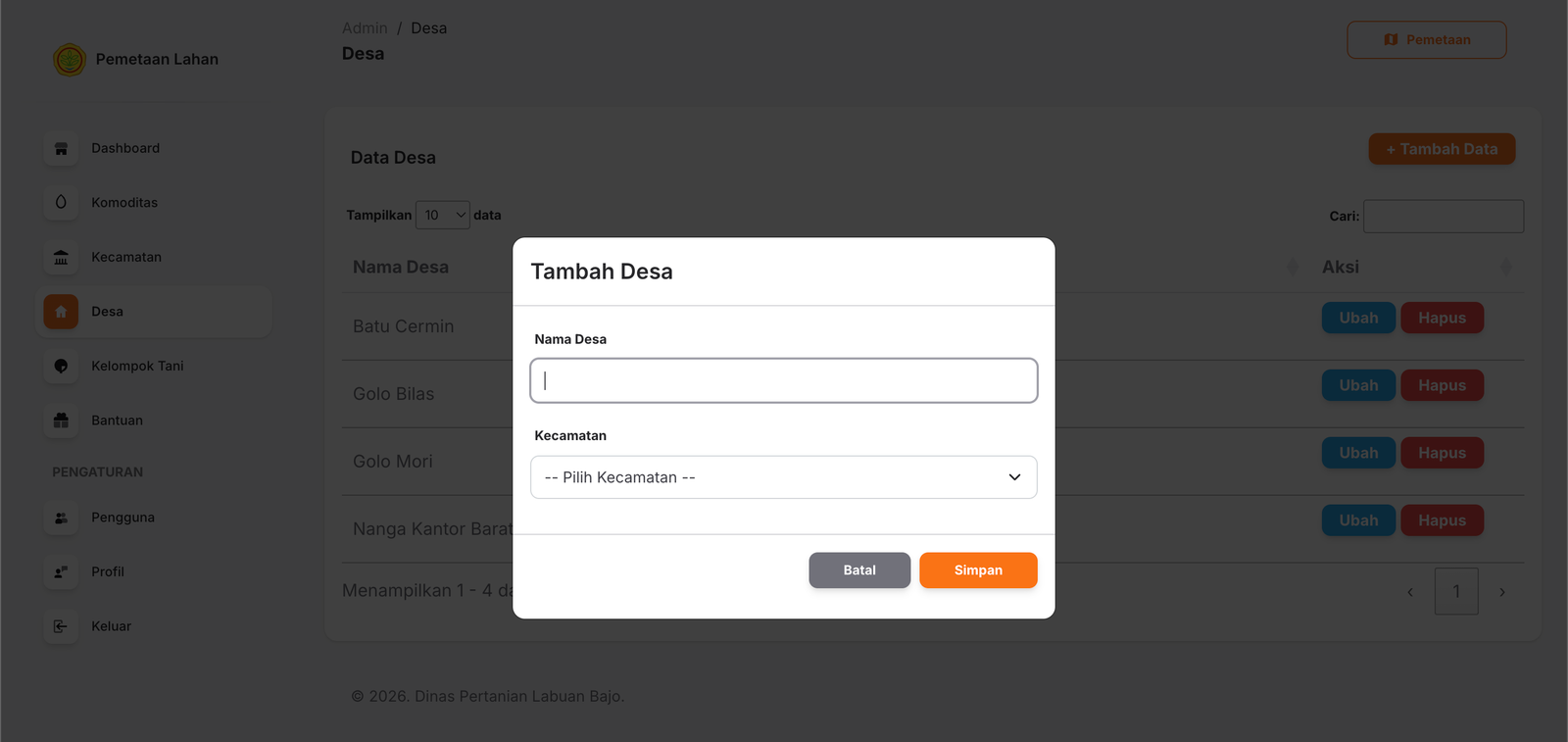Click the Kecamatan building icon
This screenshot has width=1568, height=742.
click(61, 257)
